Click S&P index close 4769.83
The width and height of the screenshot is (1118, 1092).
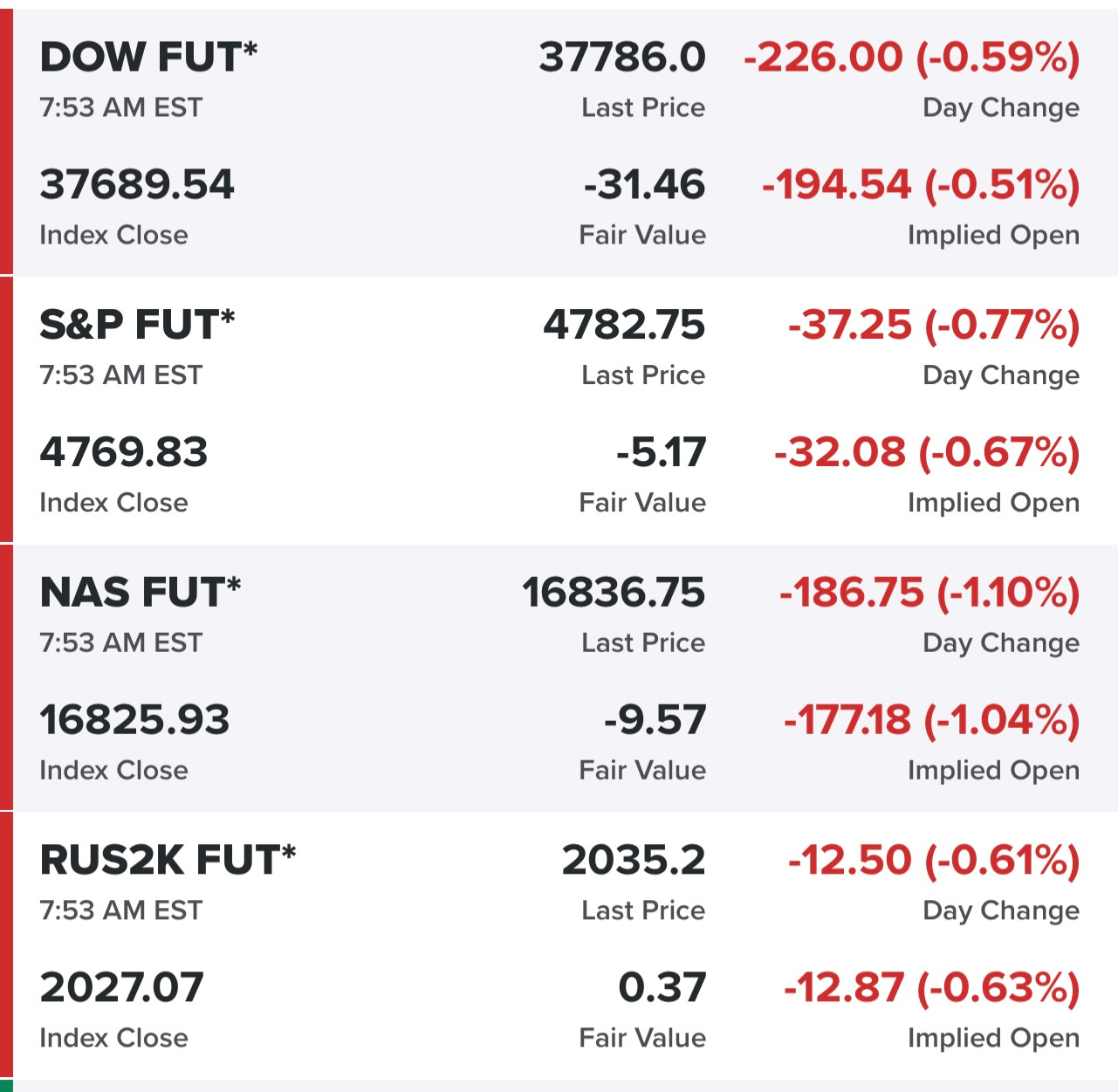[124, 452]
